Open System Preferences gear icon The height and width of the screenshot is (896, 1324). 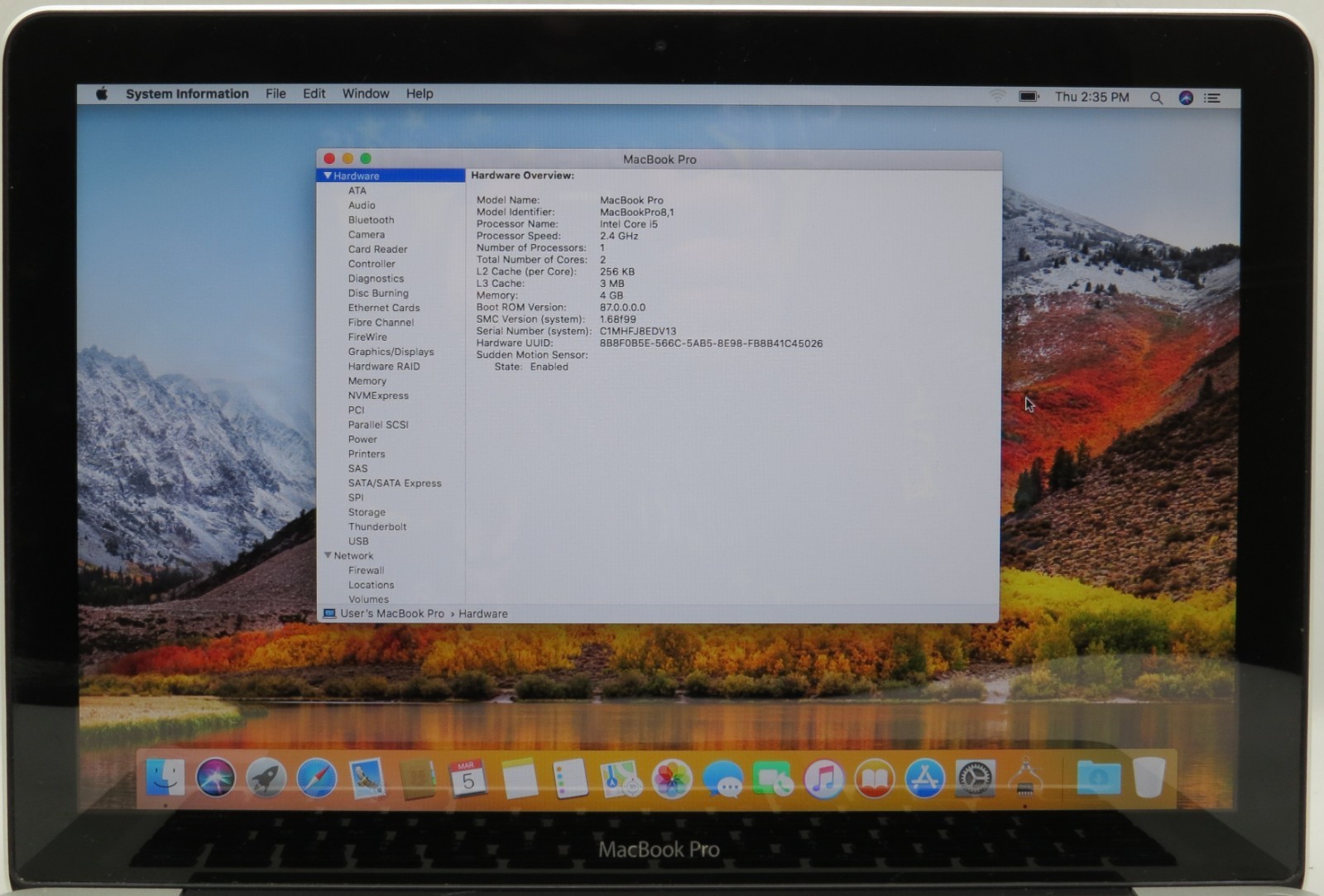click(976, 779)
